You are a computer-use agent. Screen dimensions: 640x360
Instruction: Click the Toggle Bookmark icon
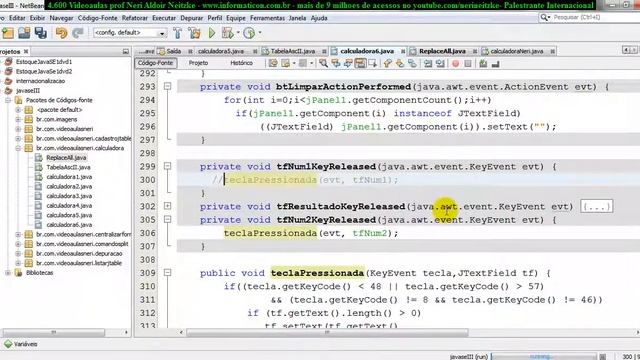click(x=412, y=63)
